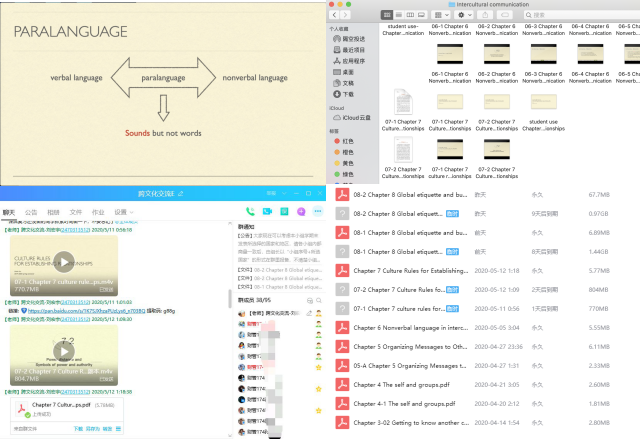
Task: Edit the group name with the pencil icon
Action: pyautogui.click(x=181, y=193)
